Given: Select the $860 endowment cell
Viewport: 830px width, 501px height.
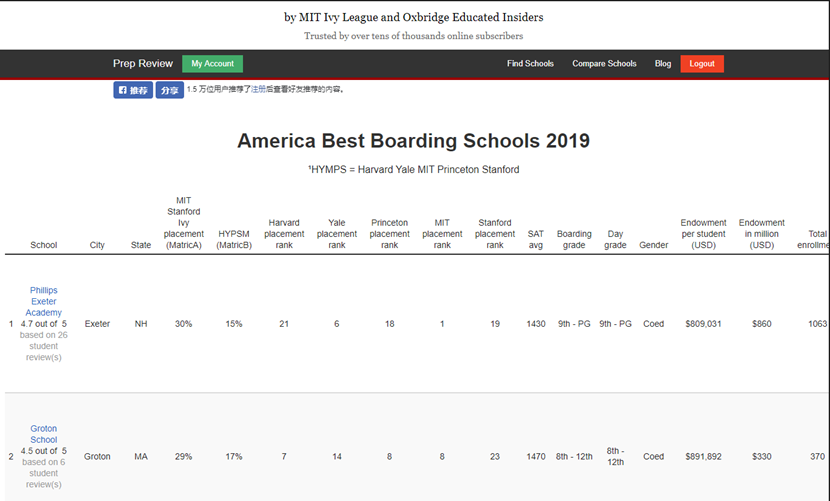Looking at the screenshot, I should (762, 324).
